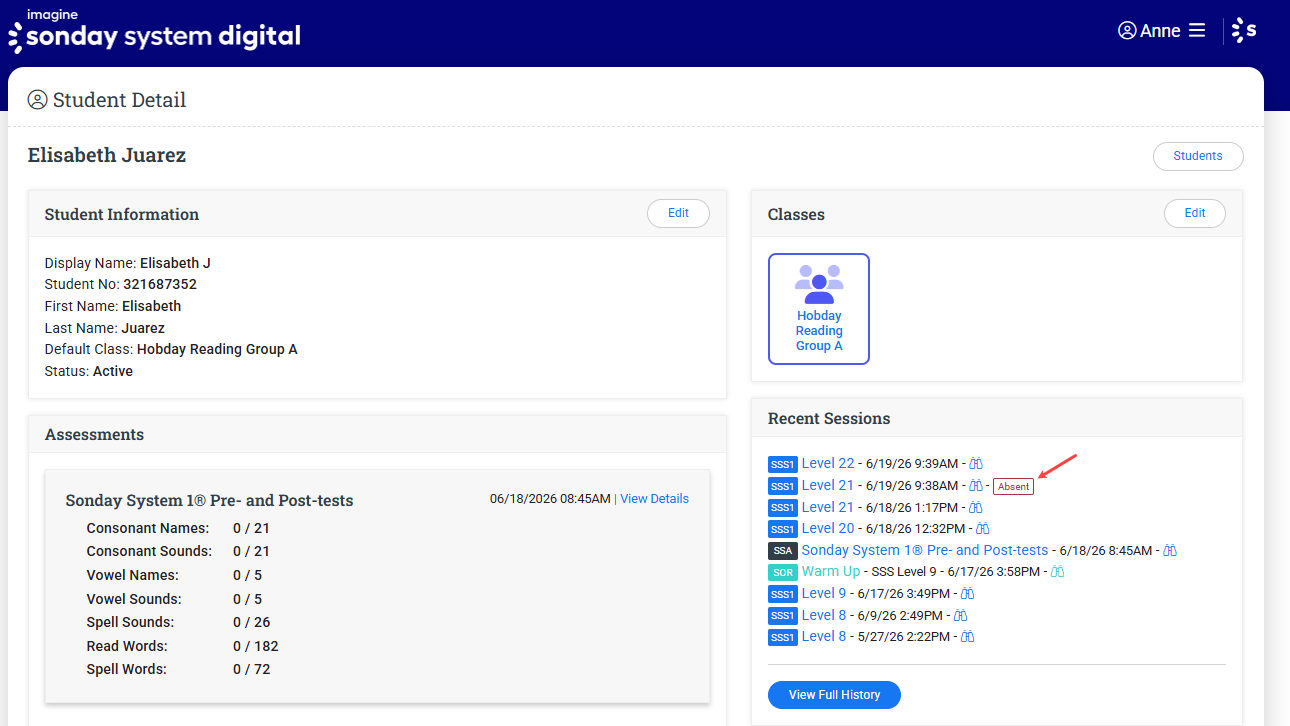The image size is (1290, 726).
Task: Open the hamburger menu beside Anne
Action: pyautogui.click(x=1197, y=30)
